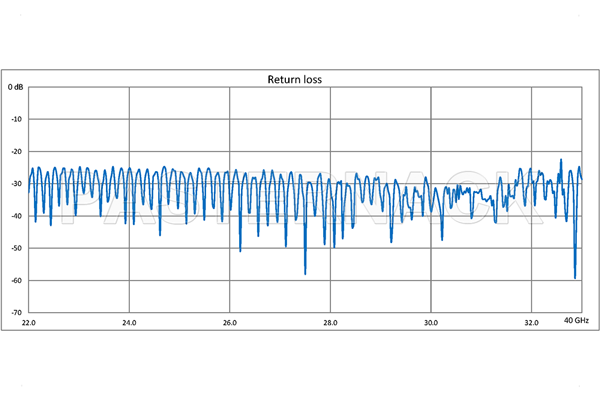
Task: Click the -51 dB dip just right of 26.0
Action: tap(240, 250)
